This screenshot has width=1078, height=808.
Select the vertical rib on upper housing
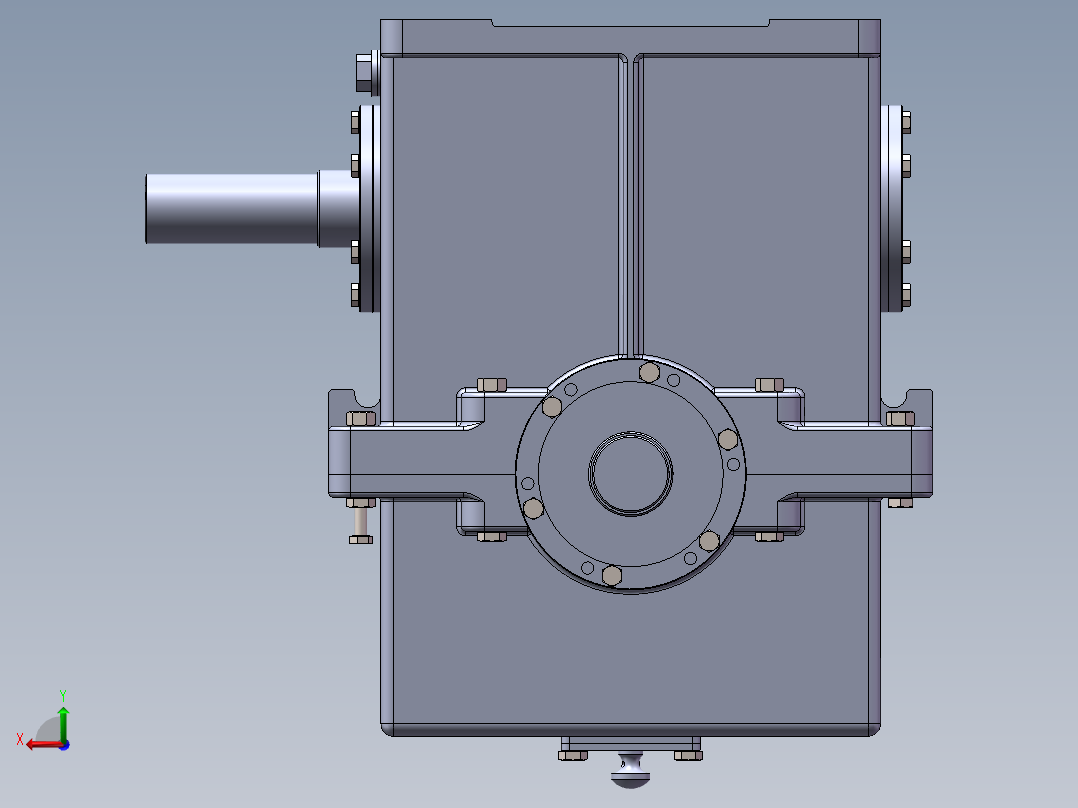tap(630, 206)
